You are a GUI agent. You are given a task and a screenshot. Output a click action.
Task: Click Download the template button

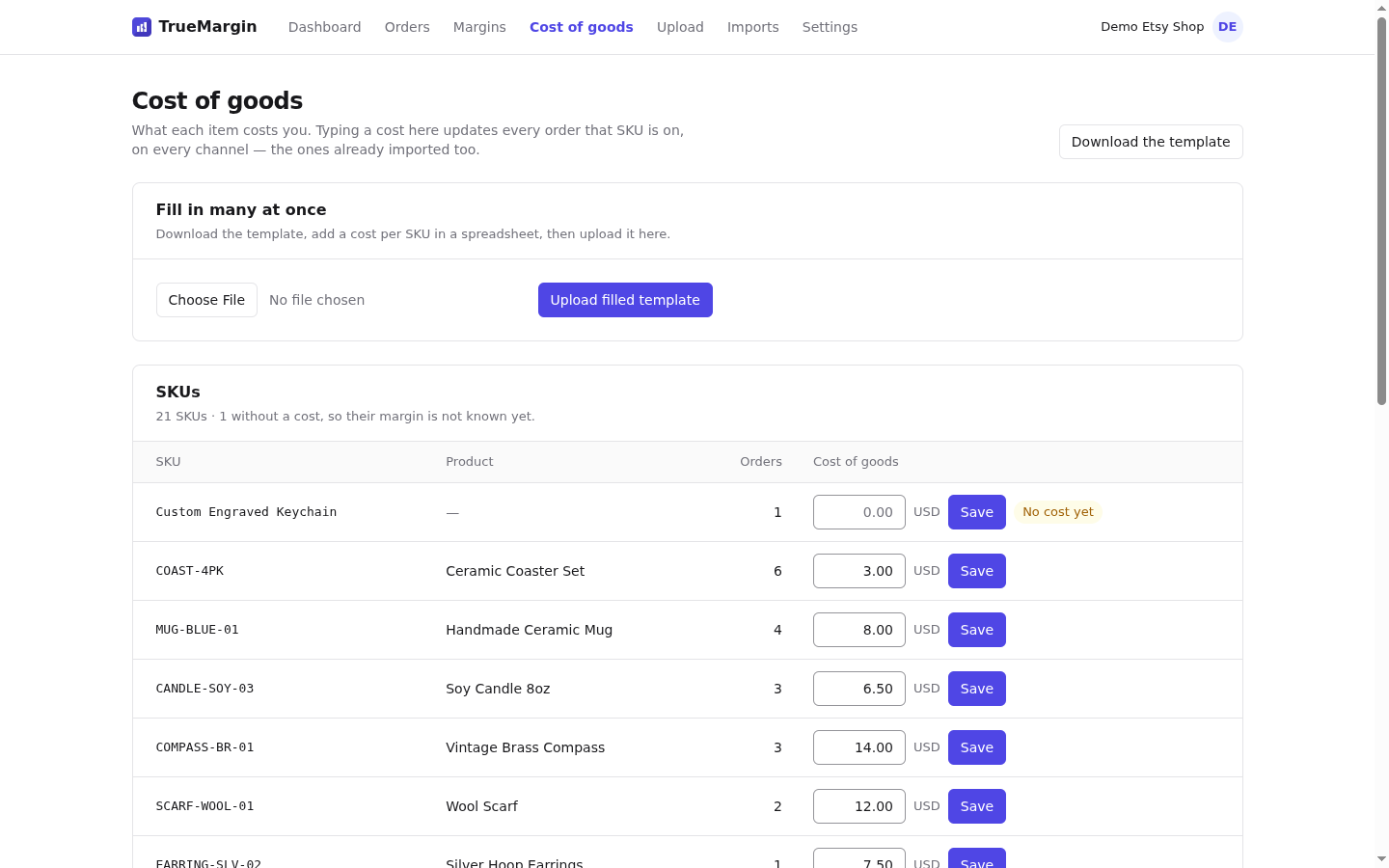coord(1151,142)
